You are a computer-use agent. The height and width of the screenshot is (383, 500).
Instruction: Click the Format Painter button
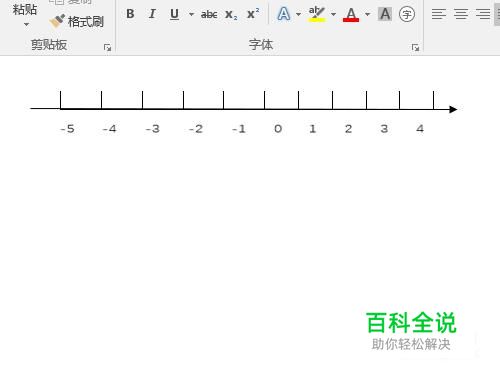click(x=76, y=22)
